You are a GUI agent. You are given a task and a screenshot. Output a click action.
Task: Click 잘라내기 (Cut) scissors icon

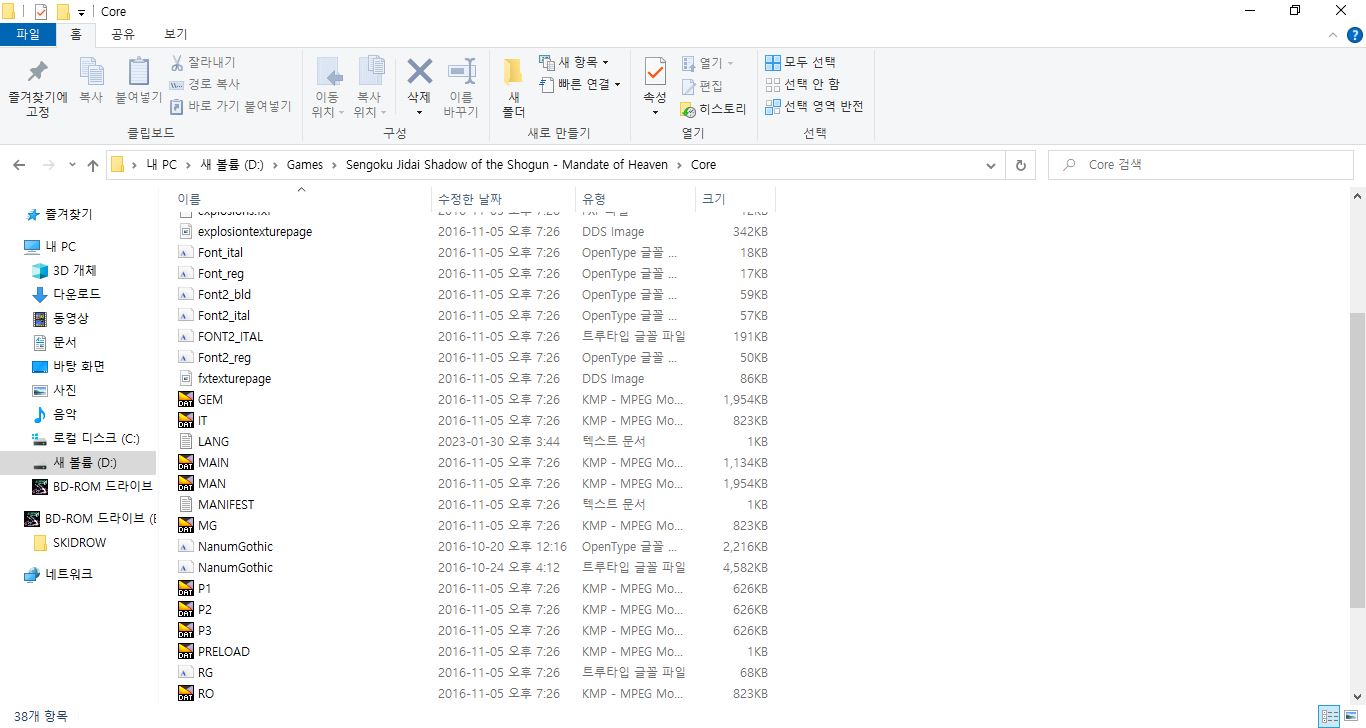click(203, 62)
